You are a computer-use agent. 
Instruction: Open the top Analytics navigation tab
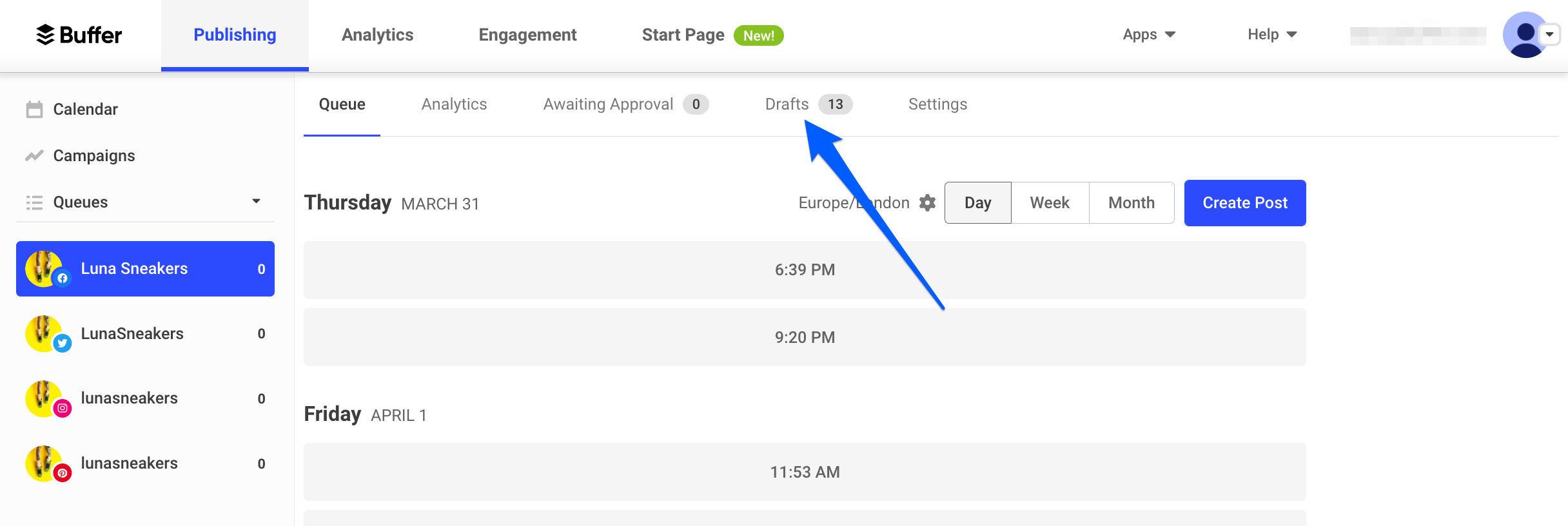(x=377, y=35)
